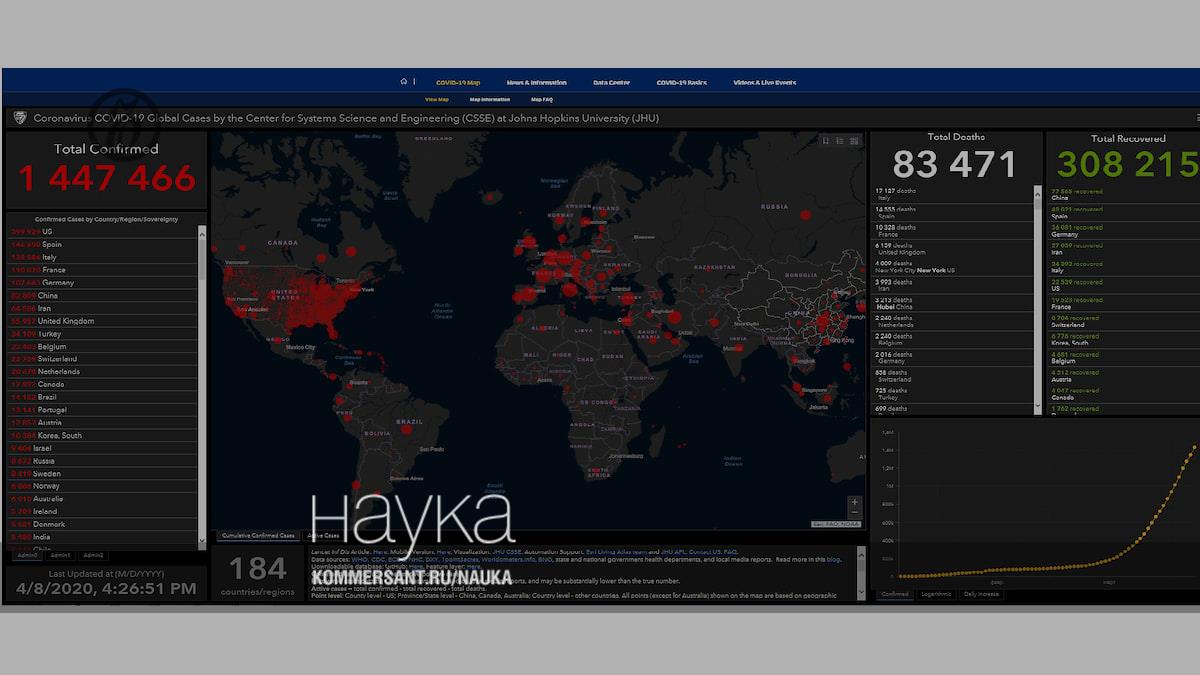
Task: Zoom in on the map with plus button
Action: coord(853,502)
